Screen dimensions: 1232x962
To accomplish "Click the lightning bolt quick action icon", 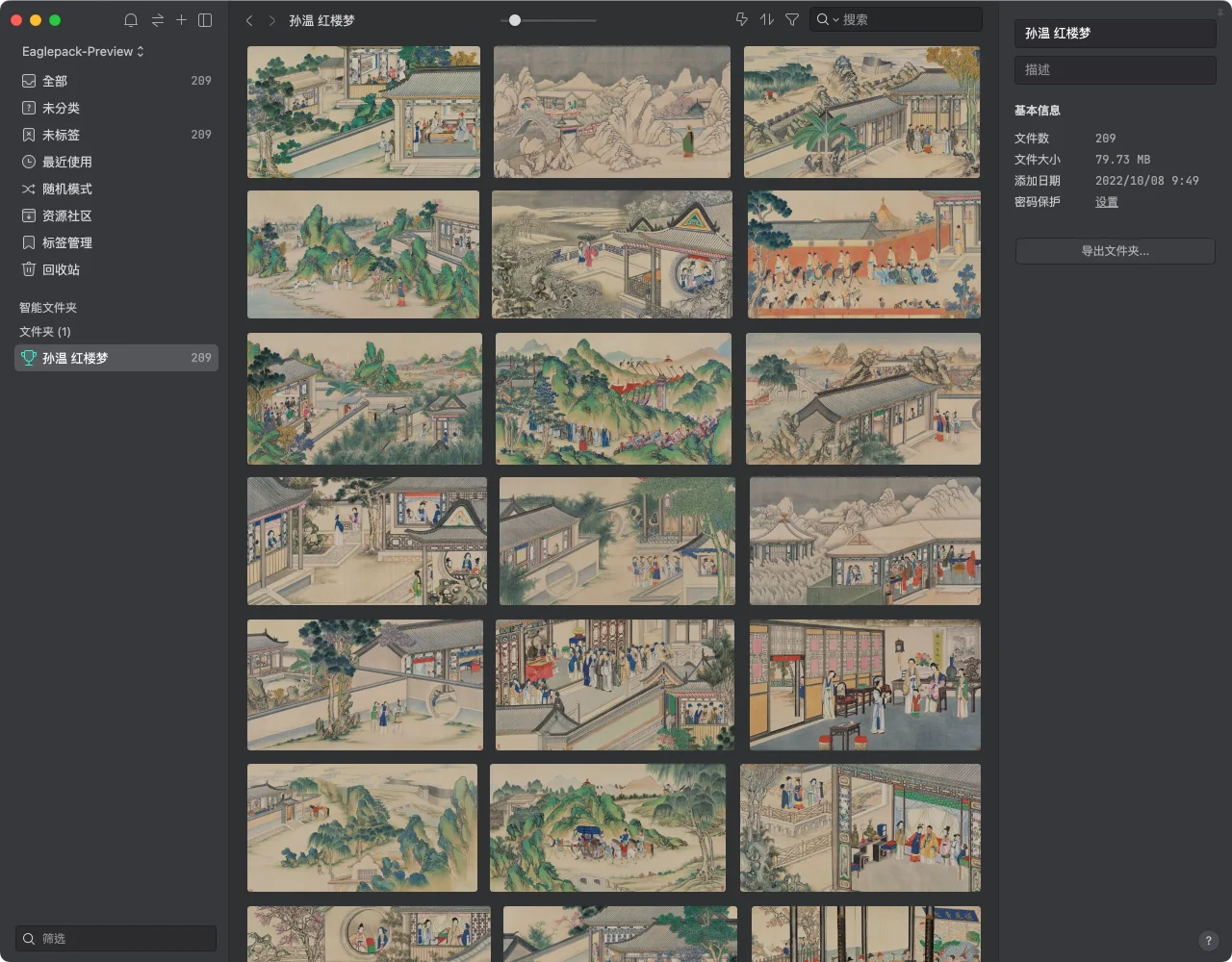I will pyautogui.click(x=741, y=19).
